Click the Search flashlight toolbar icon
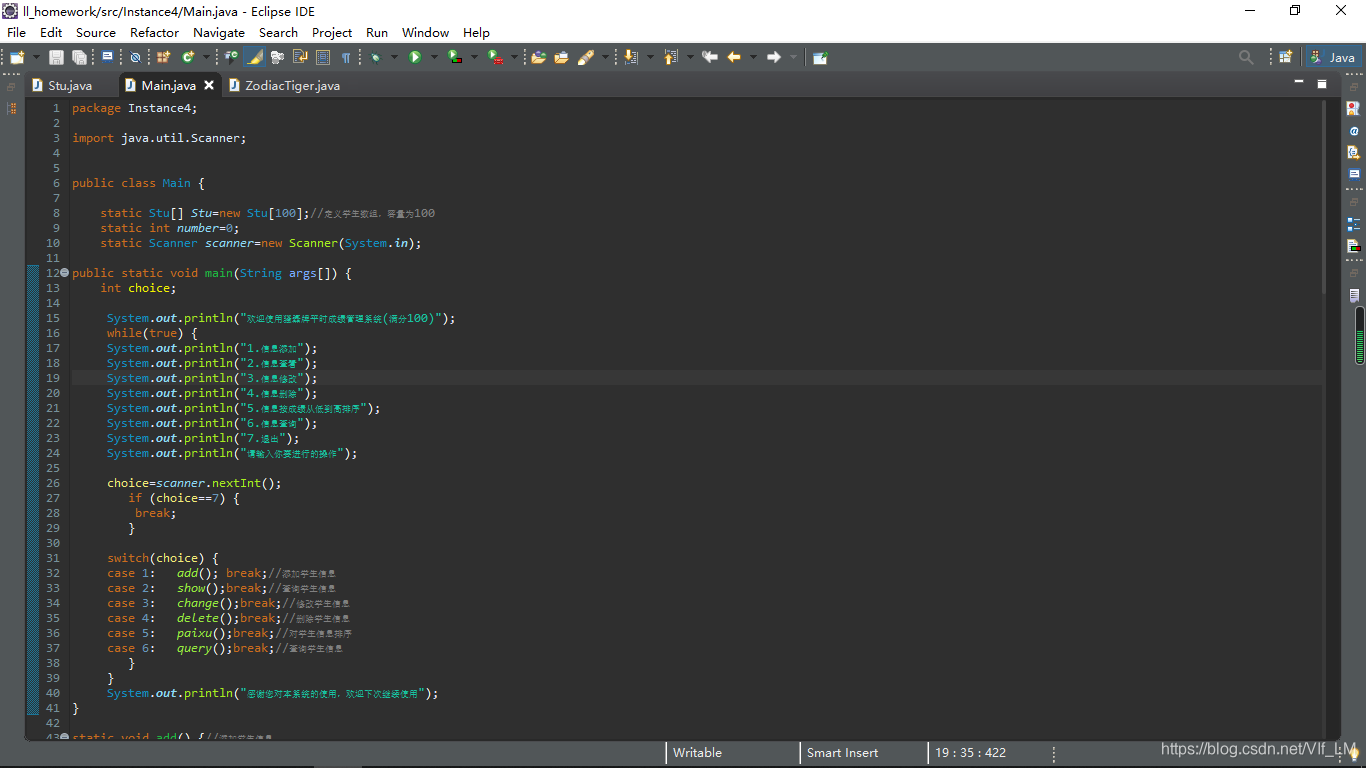The width and height of the screenshot is (1366, 768). click(x=585, y=58)
